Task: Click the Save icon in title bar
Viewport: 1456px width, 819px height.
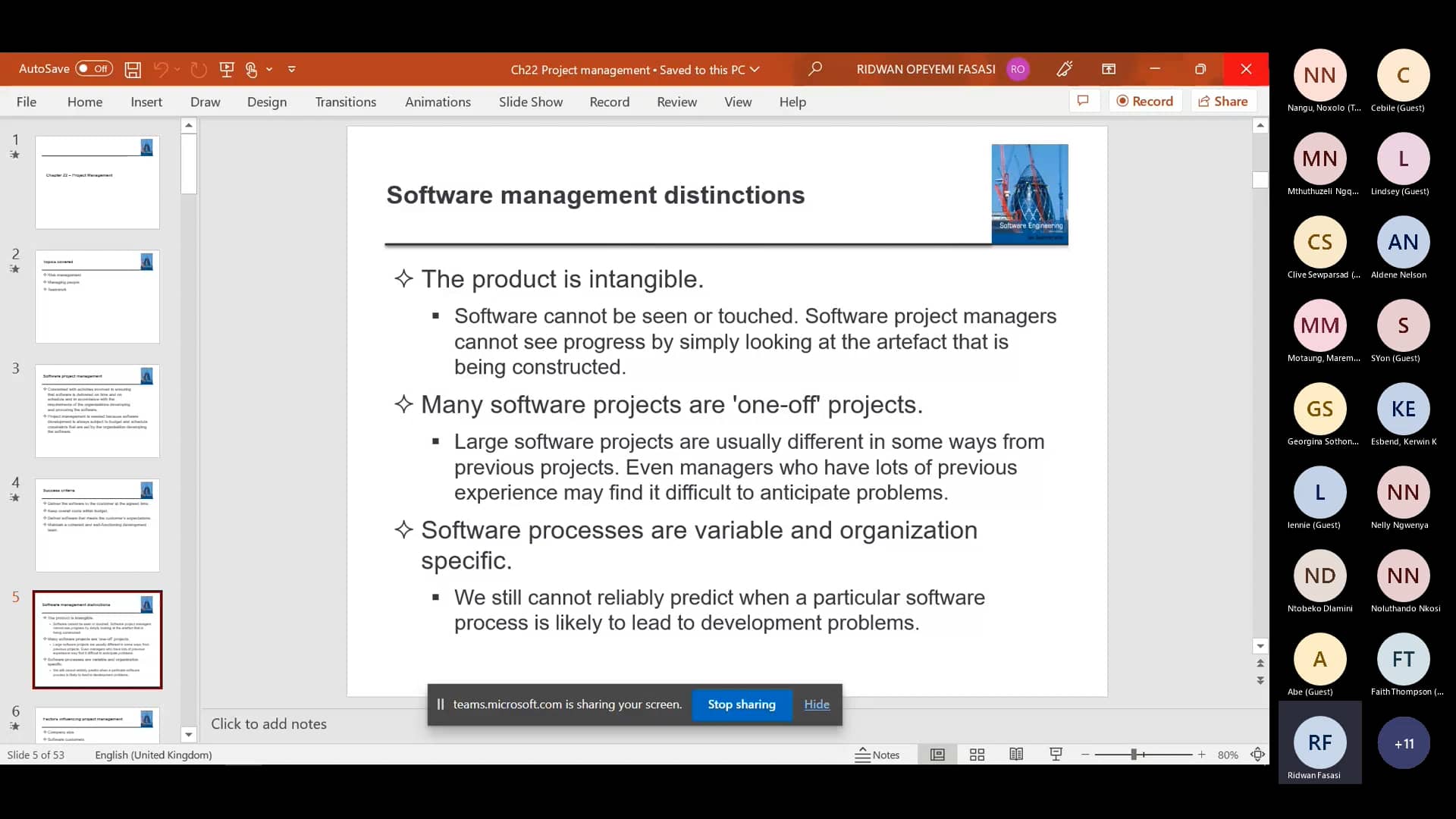Action: coord(133,70)
